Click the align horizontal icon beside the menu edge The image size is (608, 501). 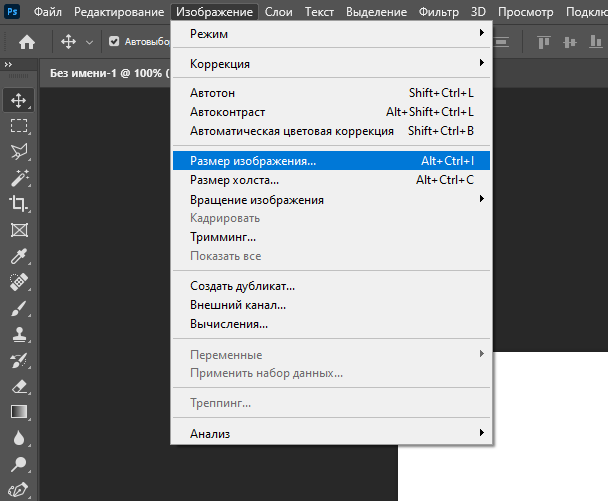pyautogui.click(x=501, y=42)
